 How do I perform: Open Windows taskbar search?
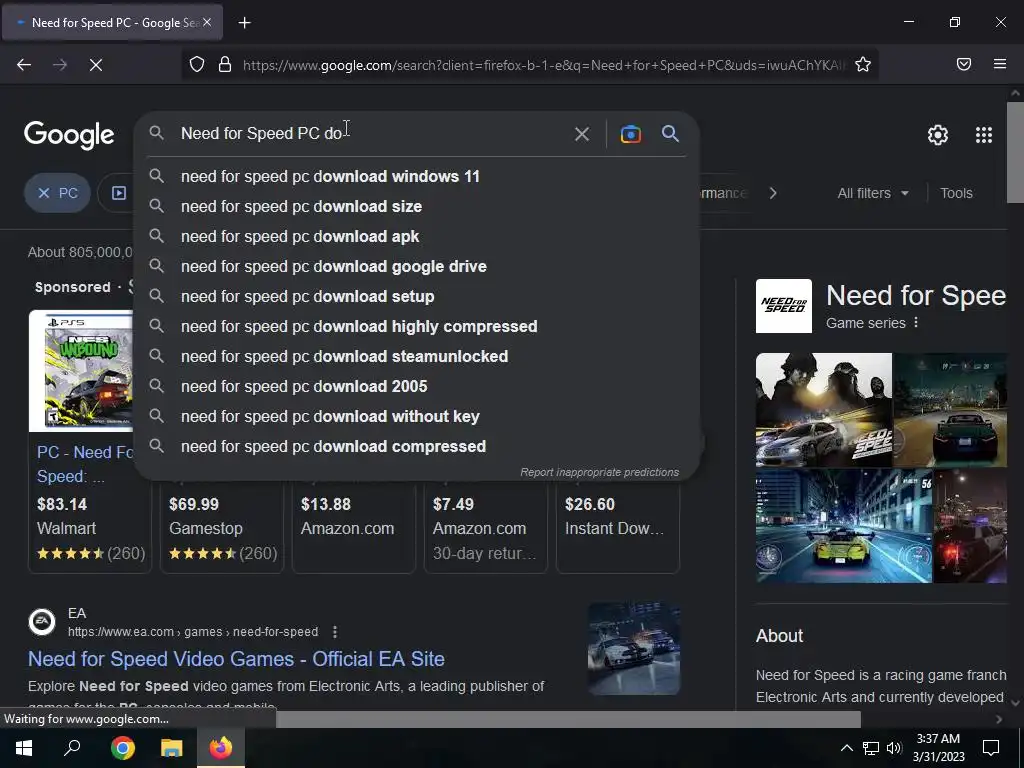(72, 748)
